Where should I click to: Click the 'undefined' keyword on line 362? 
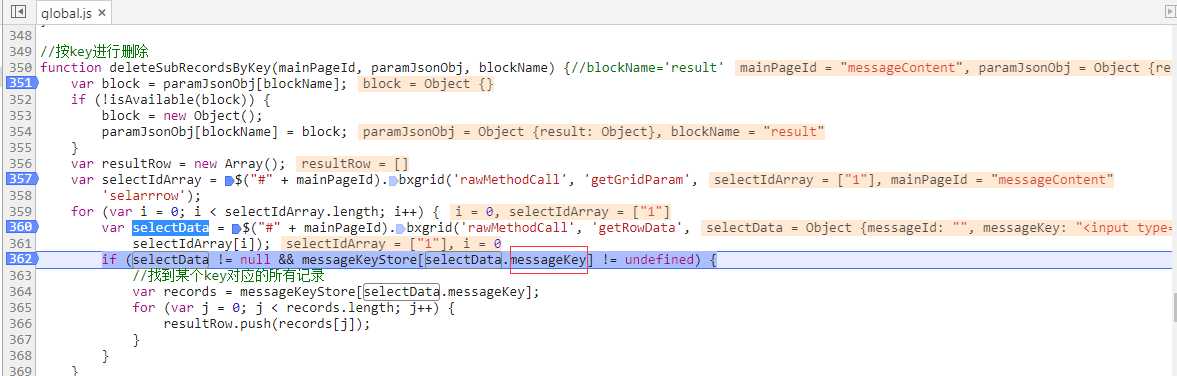660,260
